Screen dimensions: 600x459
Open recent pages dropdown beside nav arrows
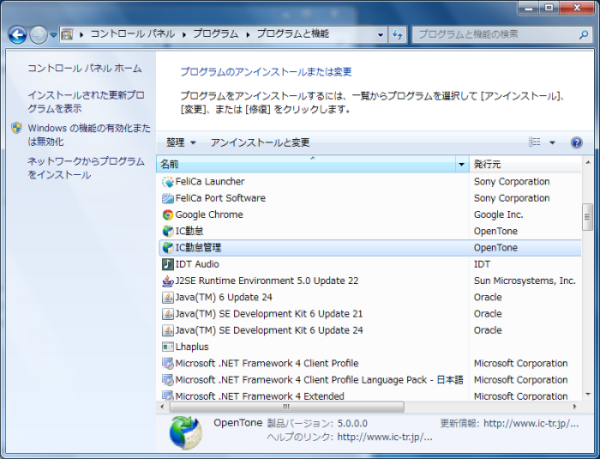54,35
